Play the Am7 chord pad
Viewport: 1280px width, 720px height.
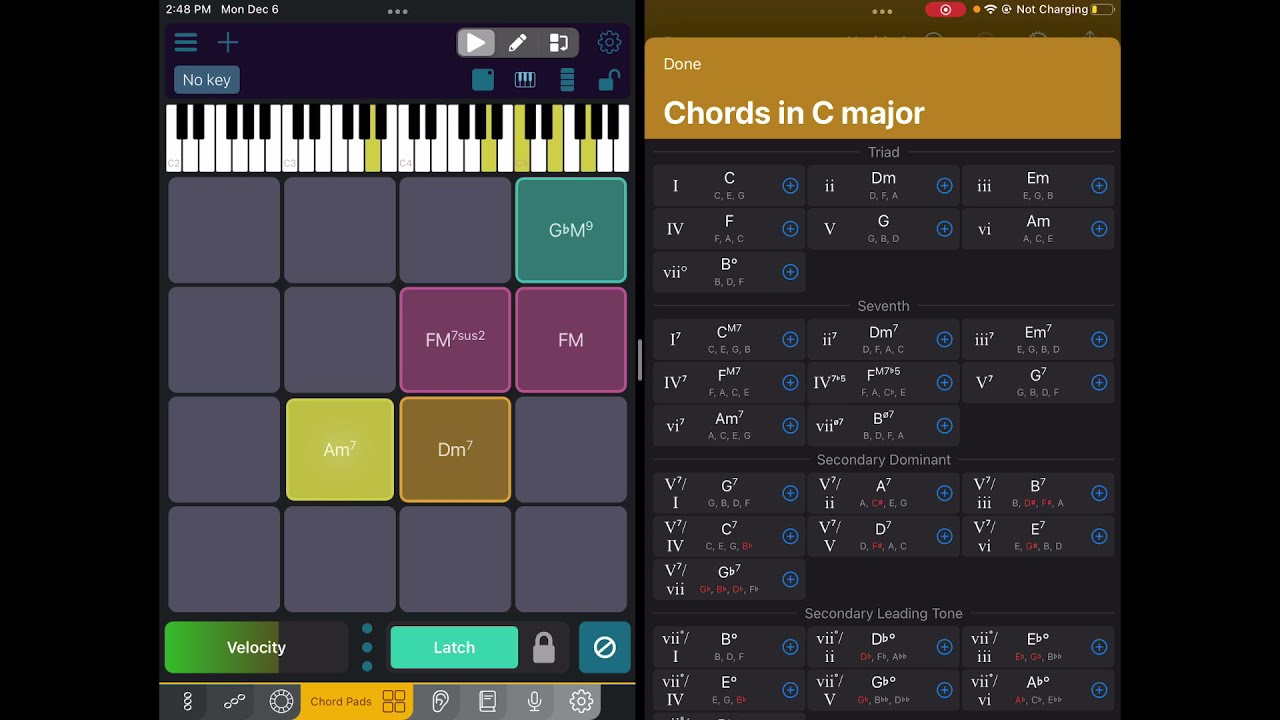(x=340, y=450)
